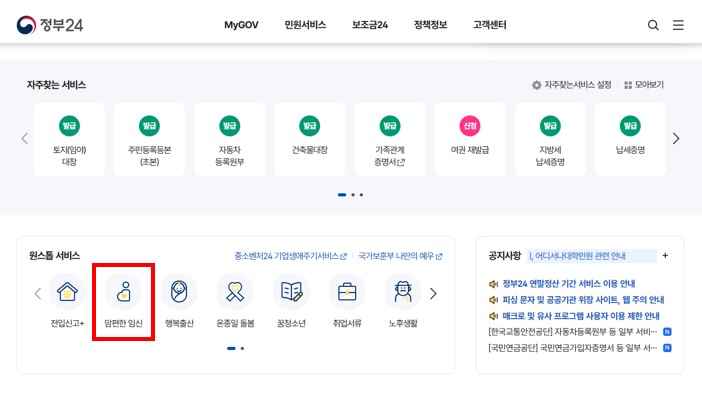
Task: Open [한국교통안전공단] 자동차등록원부 notice
Action: point(573,332)
